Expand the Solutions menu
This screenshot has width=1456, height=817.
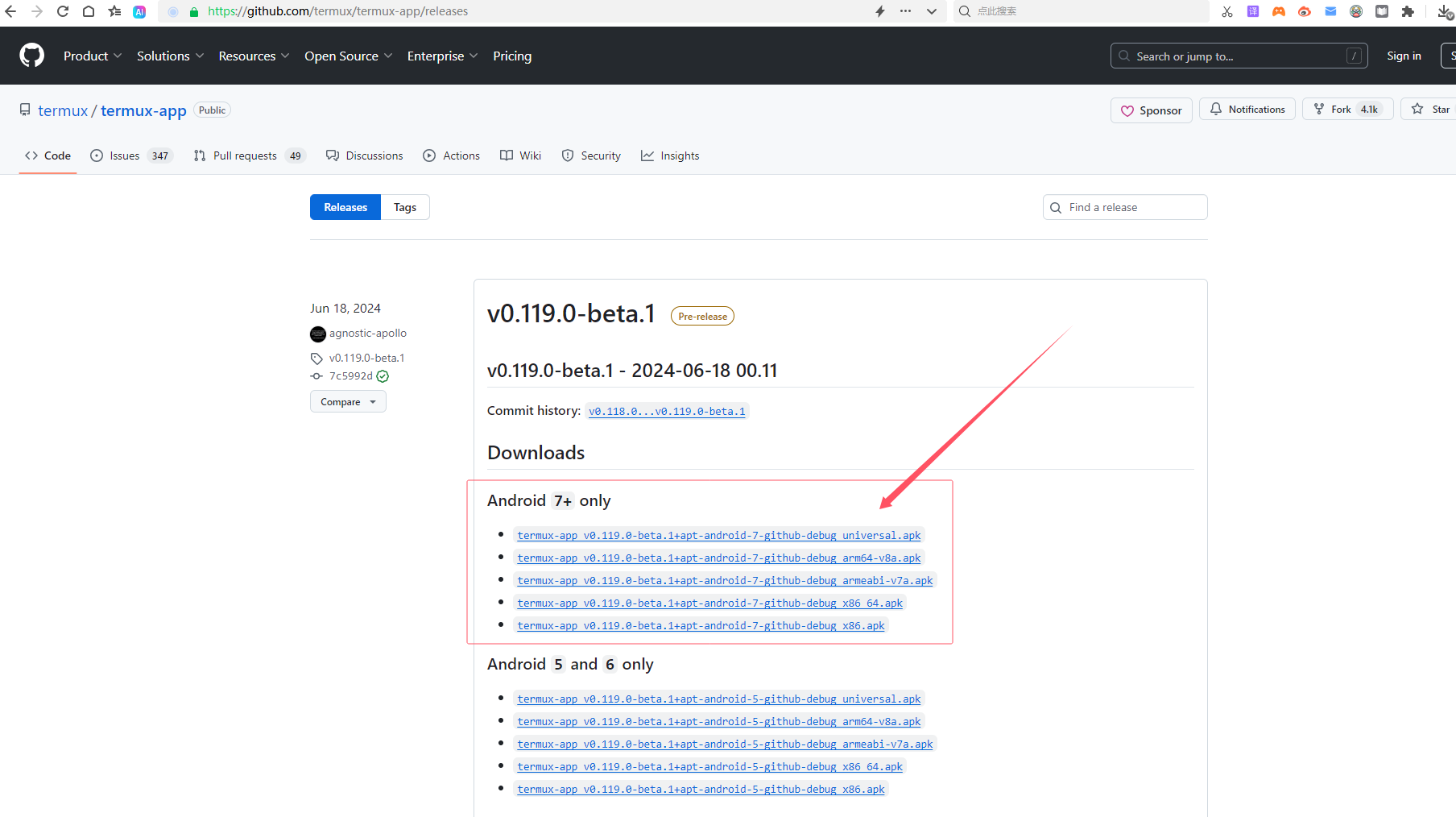170,56
